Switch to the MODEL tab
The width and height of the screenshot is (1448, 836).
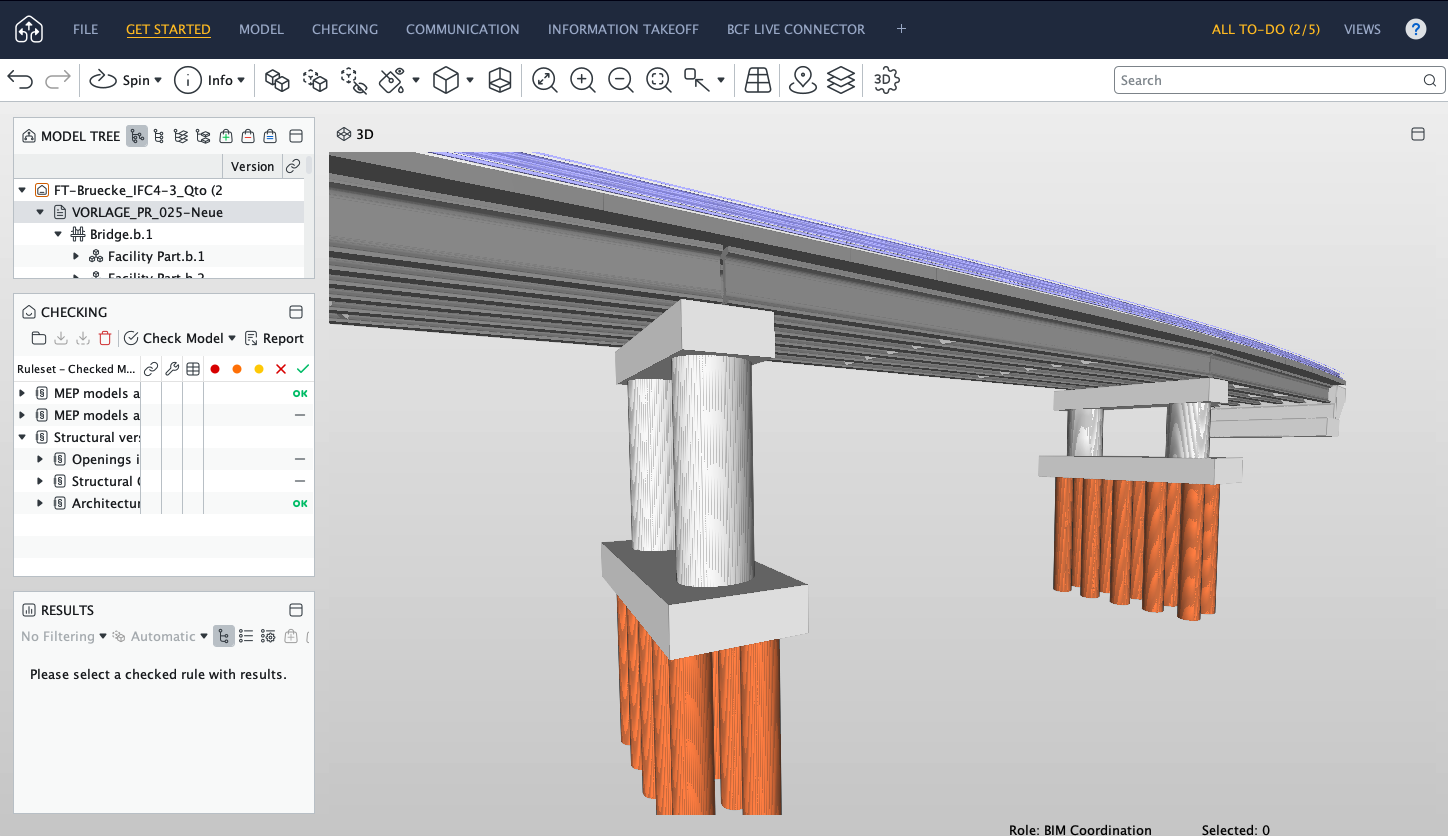point(261,29)
